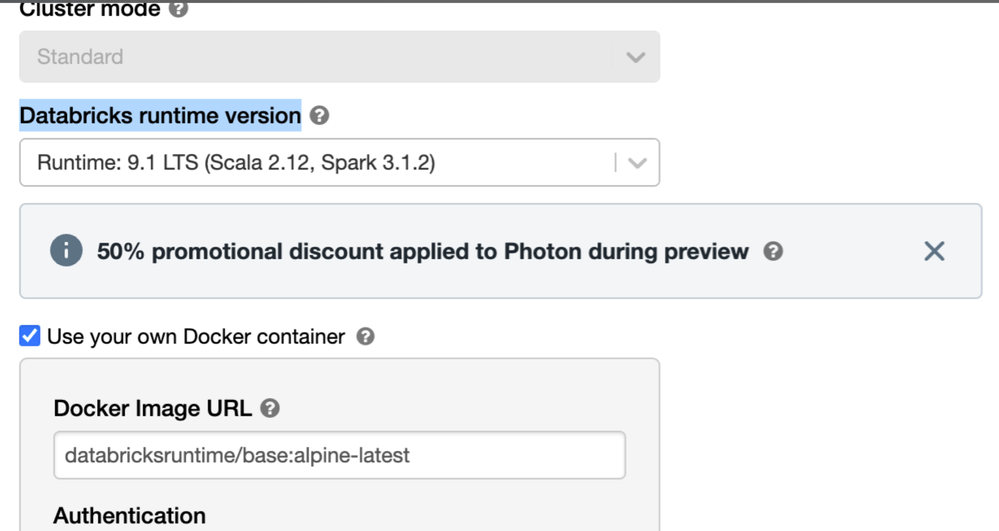Select the Runtime 9.1 LTS dropdown field
This screenshot has width=999, height=531.
(320, 162)
